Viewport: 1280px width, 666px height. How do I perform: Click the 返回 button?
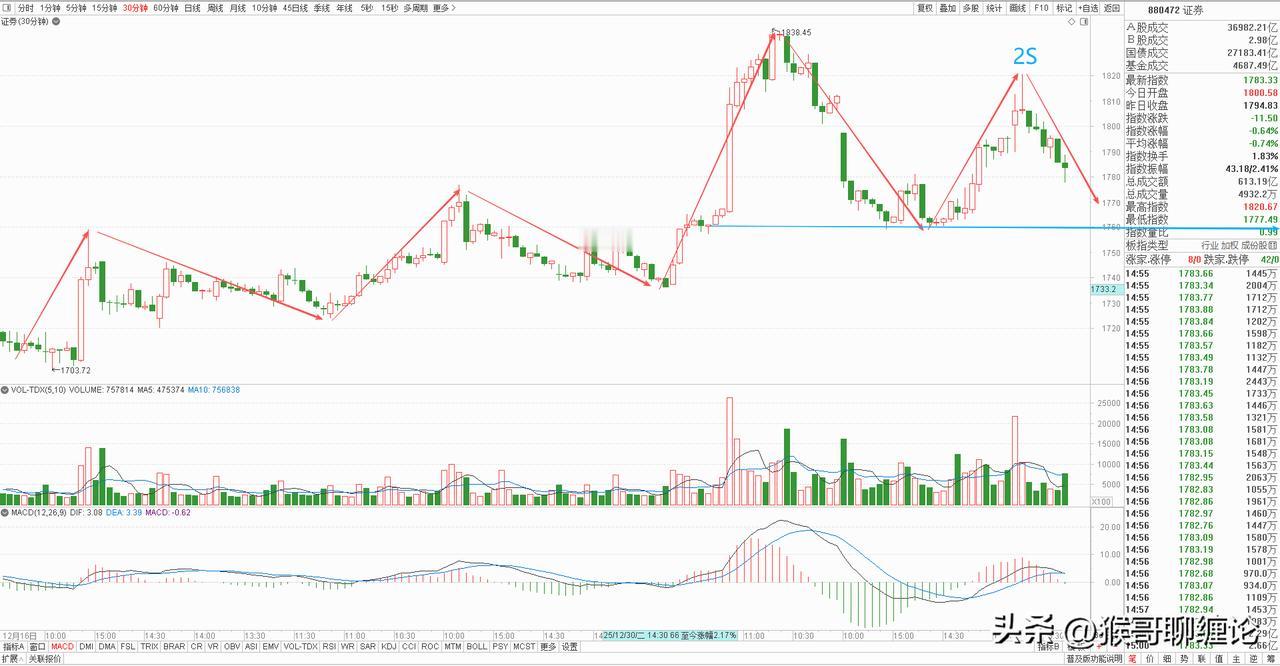[1112, 8]
